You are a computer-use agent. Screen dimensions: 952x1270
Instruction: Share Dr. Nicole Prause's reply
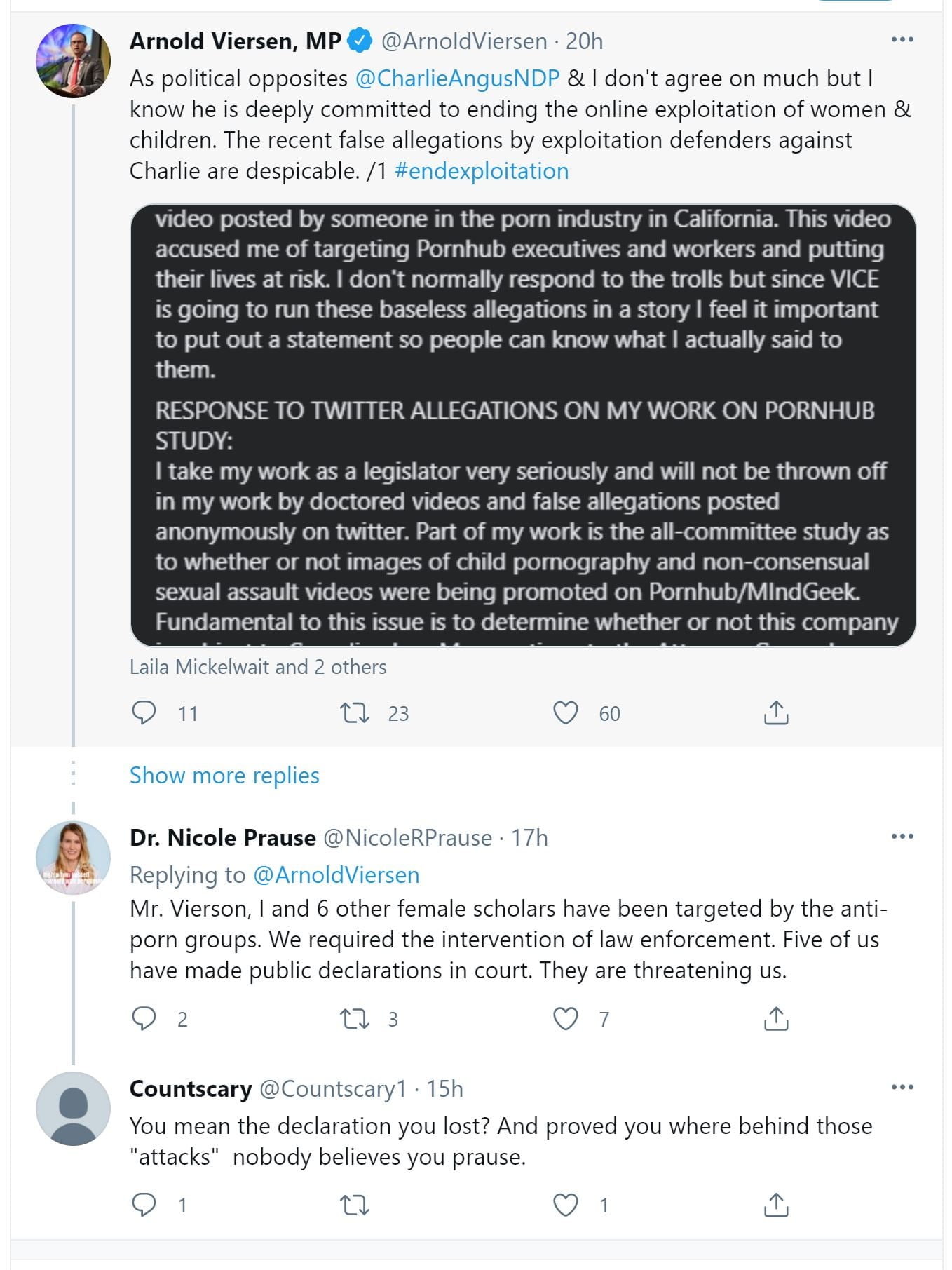tap(775, 1018)
